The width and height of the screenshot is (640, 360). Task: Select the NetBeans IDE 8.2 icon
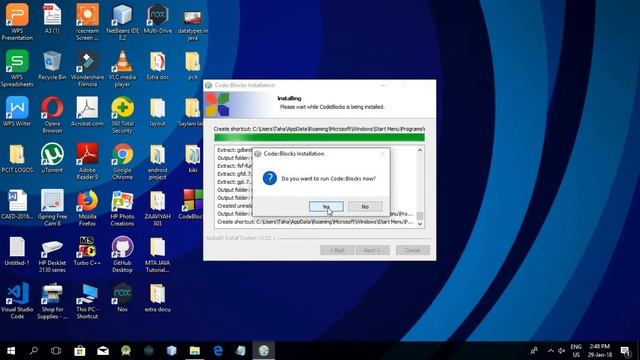point(122,22)
